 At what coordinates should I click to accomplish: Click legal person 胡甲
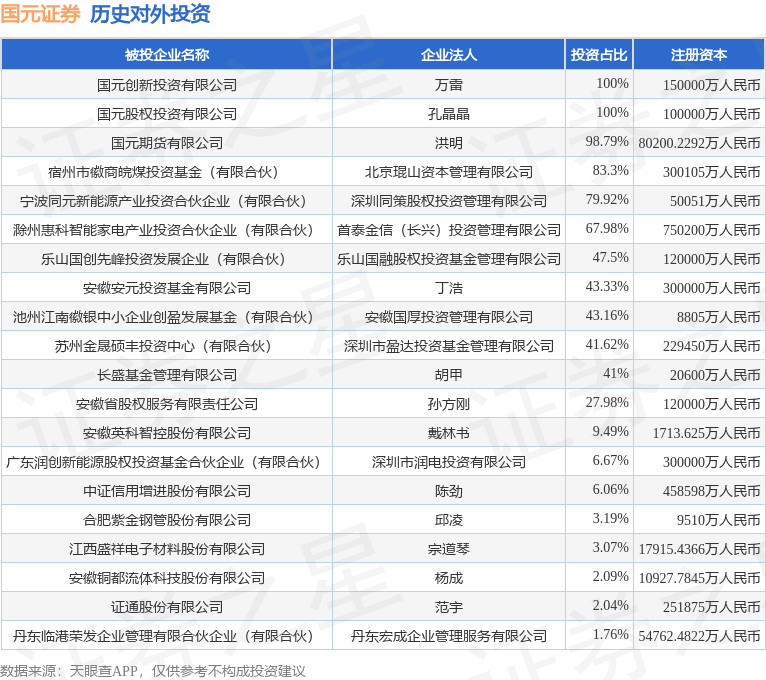coord(448,375)
